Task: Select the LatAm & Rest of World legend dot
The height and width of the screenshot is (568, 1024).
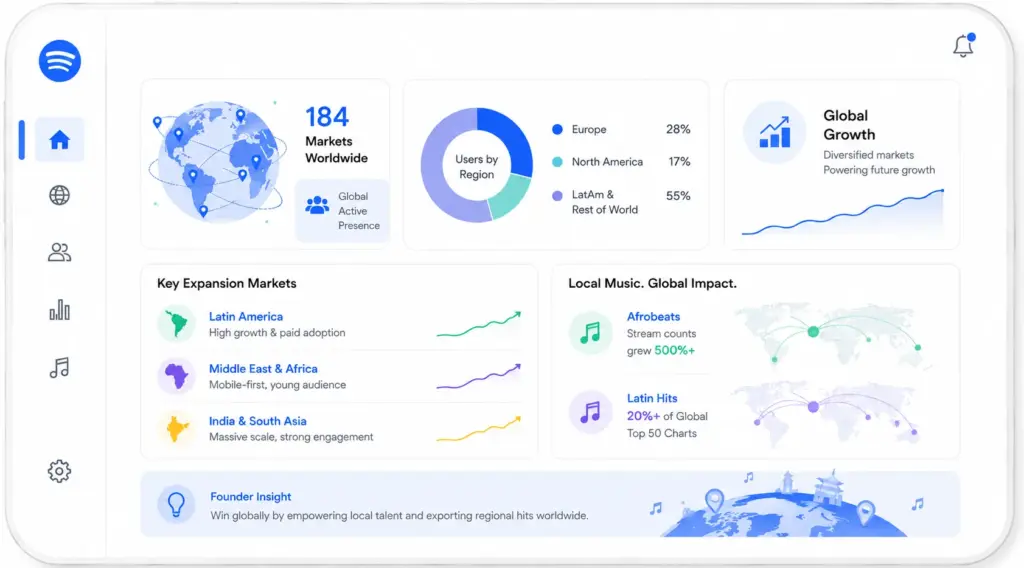Action: click(x=557, y=195)
